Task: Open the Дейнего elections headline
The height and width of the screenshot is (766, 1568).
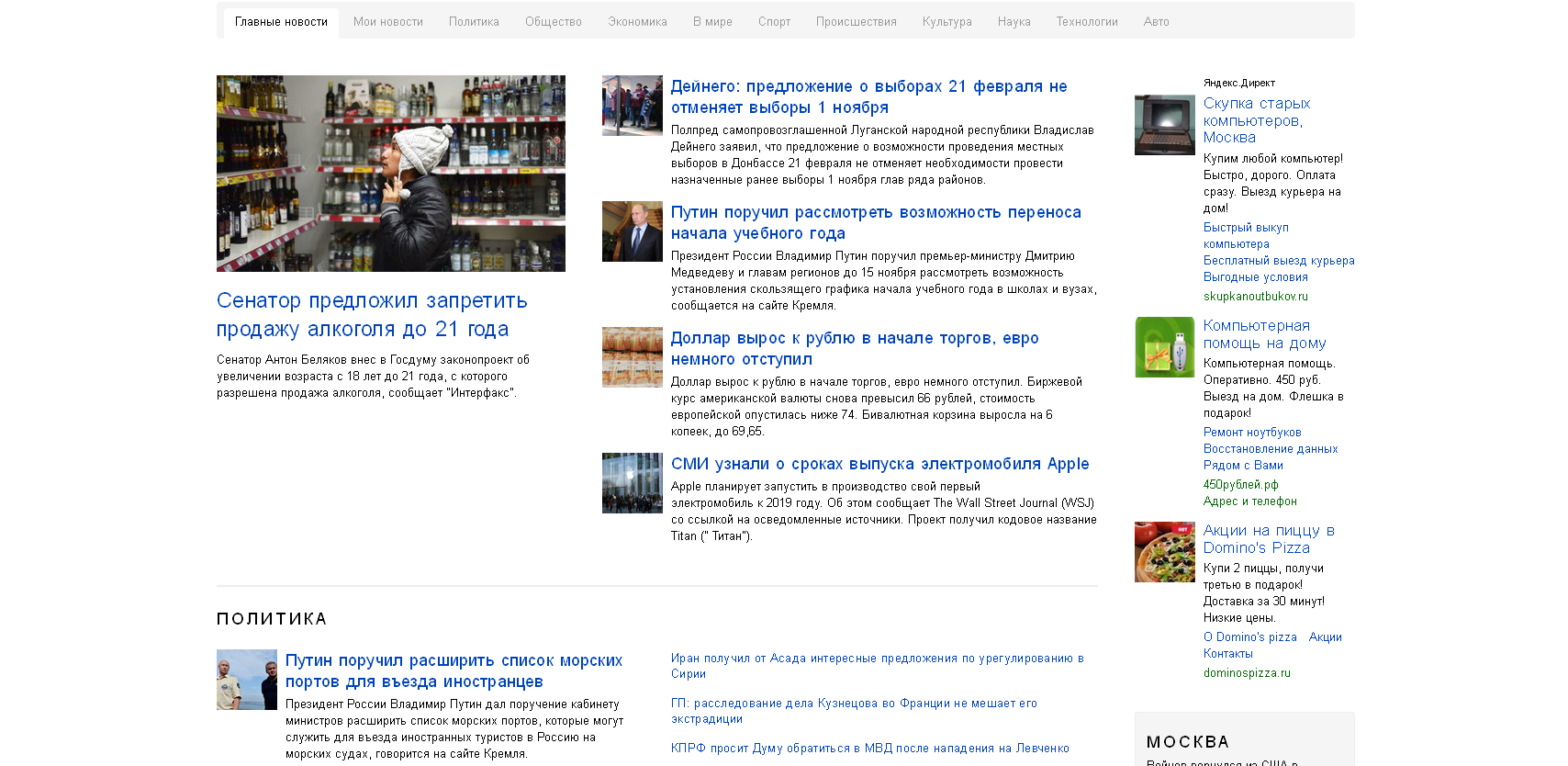Action: point(869,96)
